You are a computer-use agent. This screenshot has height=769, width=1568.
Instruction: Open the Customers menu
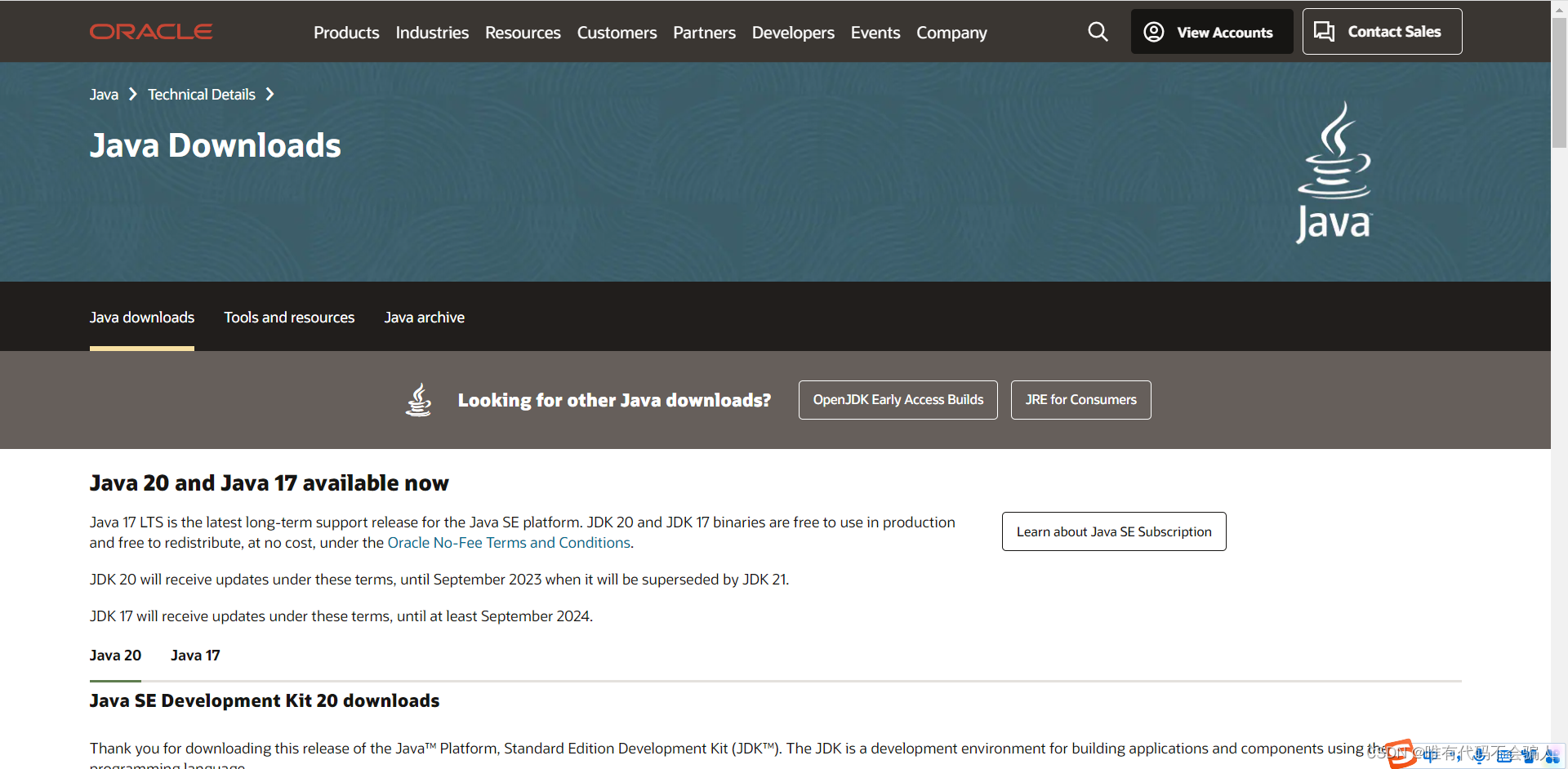click(617, 33)
